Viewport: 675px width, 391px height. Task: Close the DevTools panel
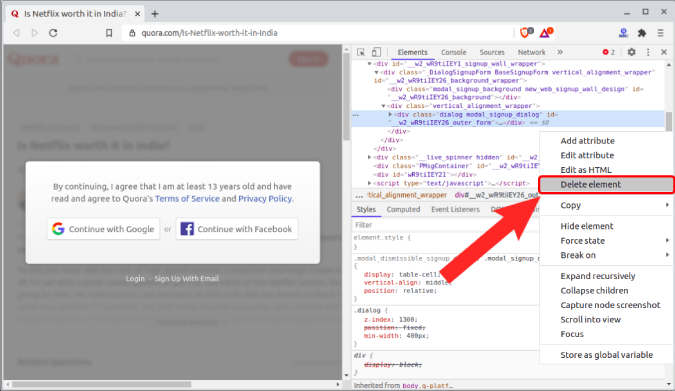[664, 52]
